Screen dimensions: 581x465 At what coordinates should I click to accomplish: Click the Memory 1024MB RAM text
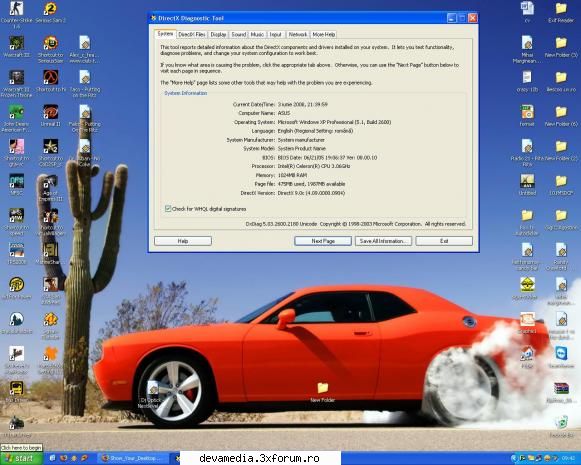(x=292, y=175)
